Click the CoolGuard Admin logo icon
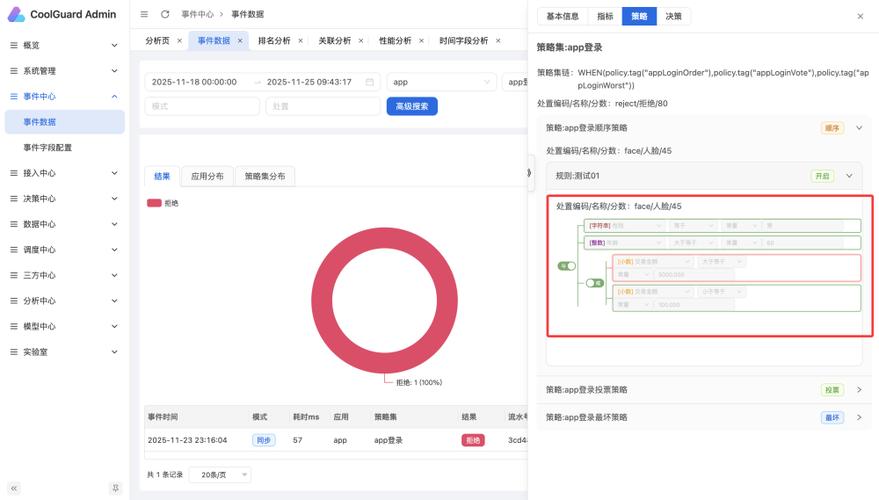 [16, 14]
